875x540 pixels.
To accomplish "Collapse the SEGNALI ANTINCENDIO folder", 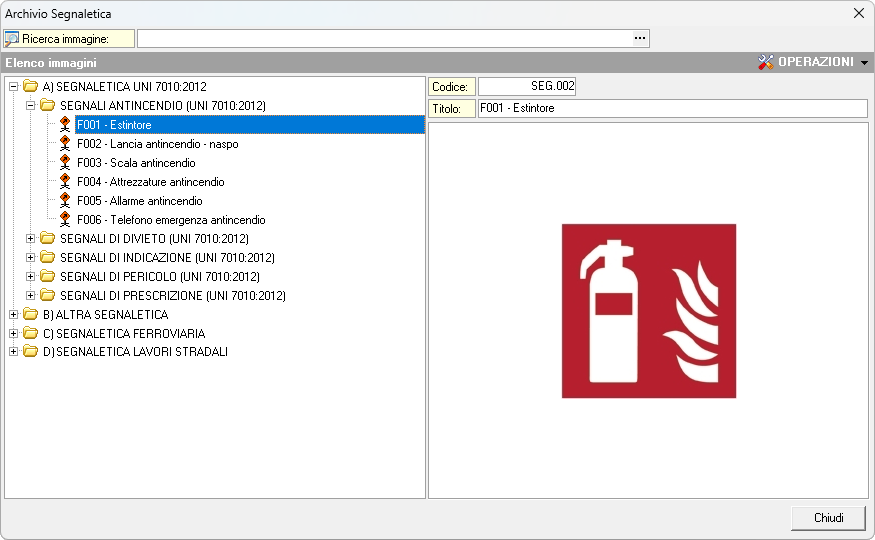I will [31, 105].
